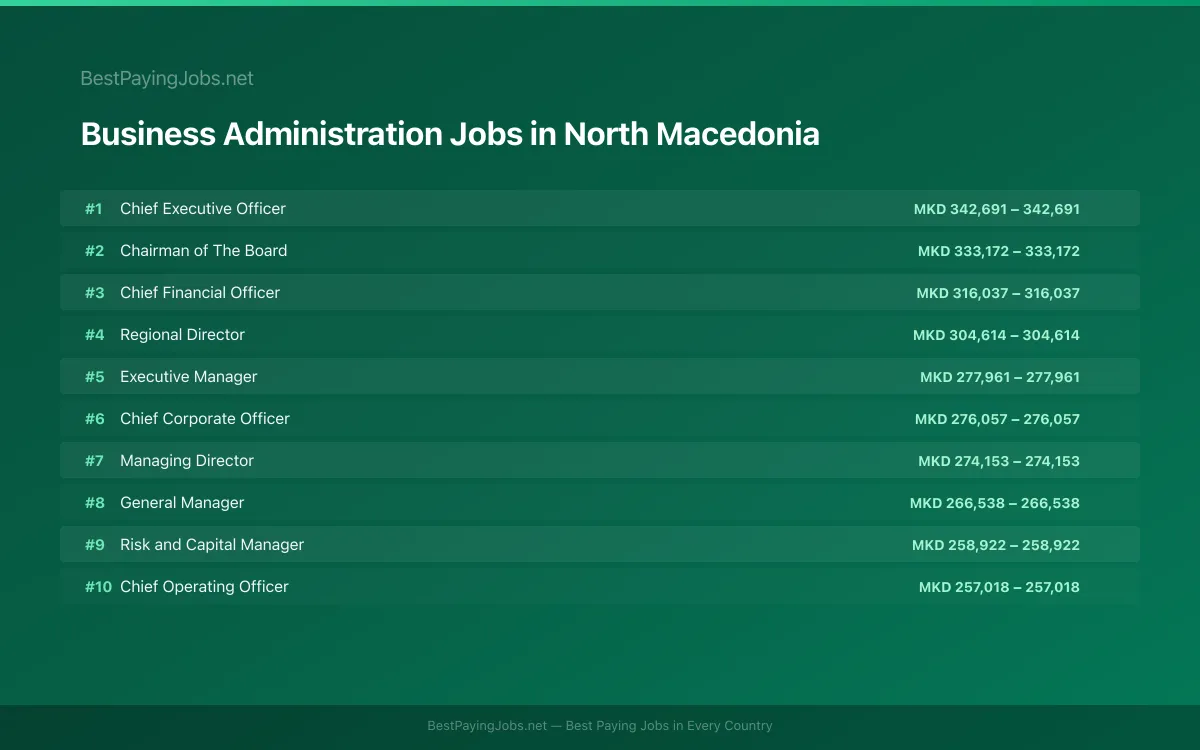The width and height of the screenshot is (1200, 750).
Task: Click salary MKD 266,538 – 266,538
Action: [x=995, y=503]
